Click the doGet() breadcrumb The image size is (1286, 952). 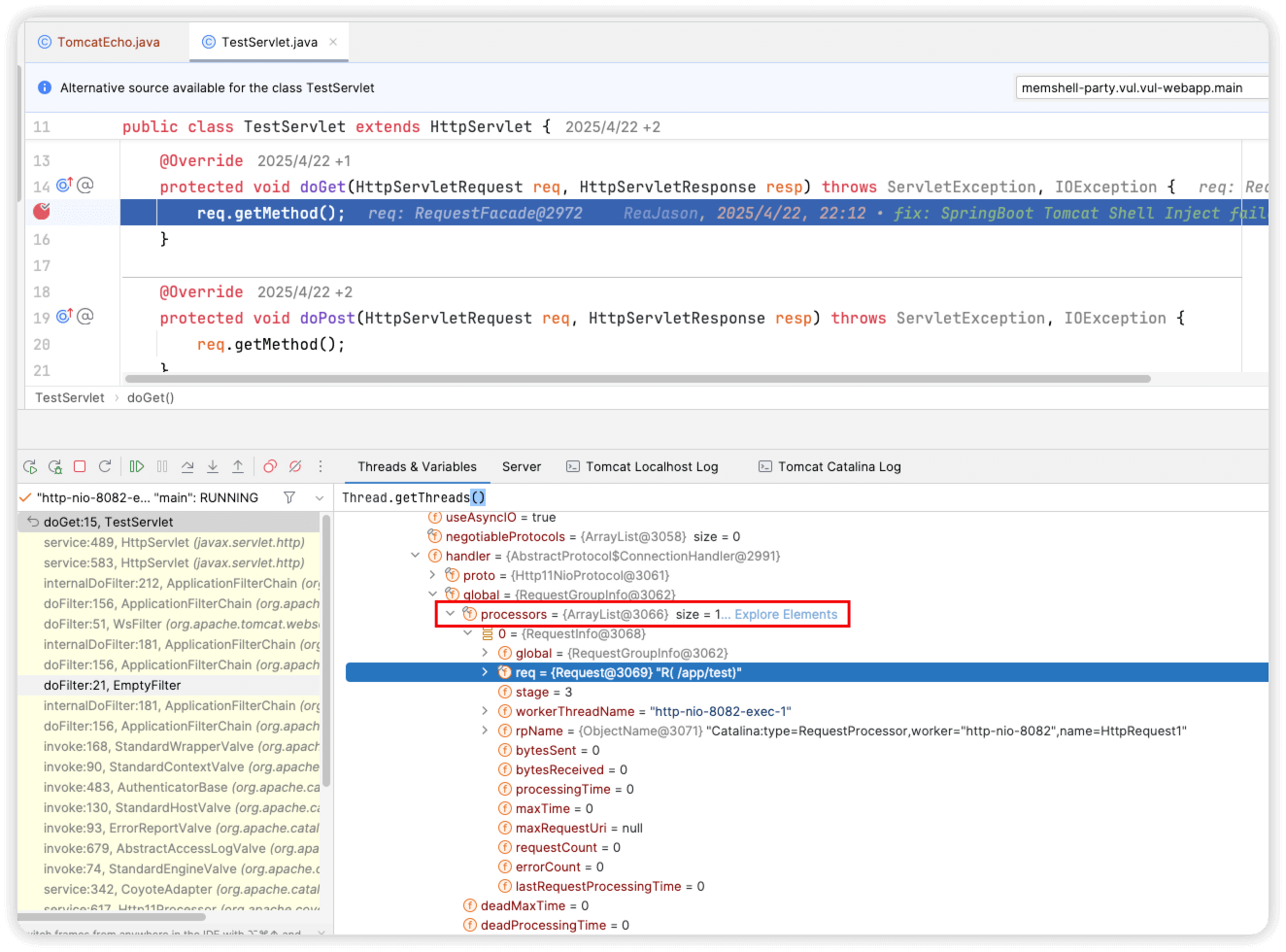(x=151, y=397)
